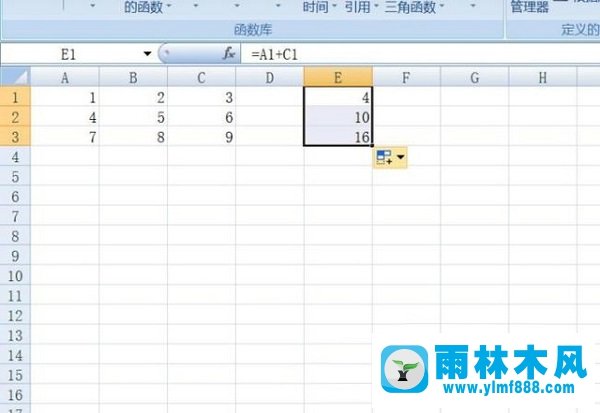Click cell C3 containing 9
This screenshot has height=413, width=600.
pyautogui.click(x=201, y=137)
